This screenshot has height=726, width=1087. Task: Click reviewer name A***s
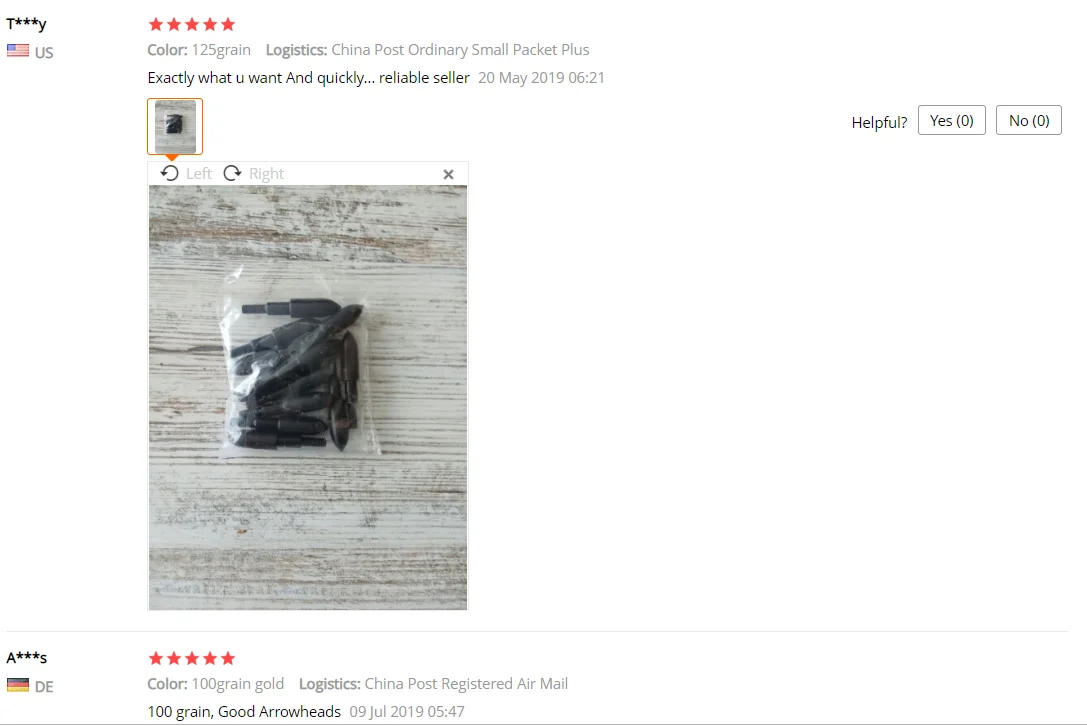(27, 657)
